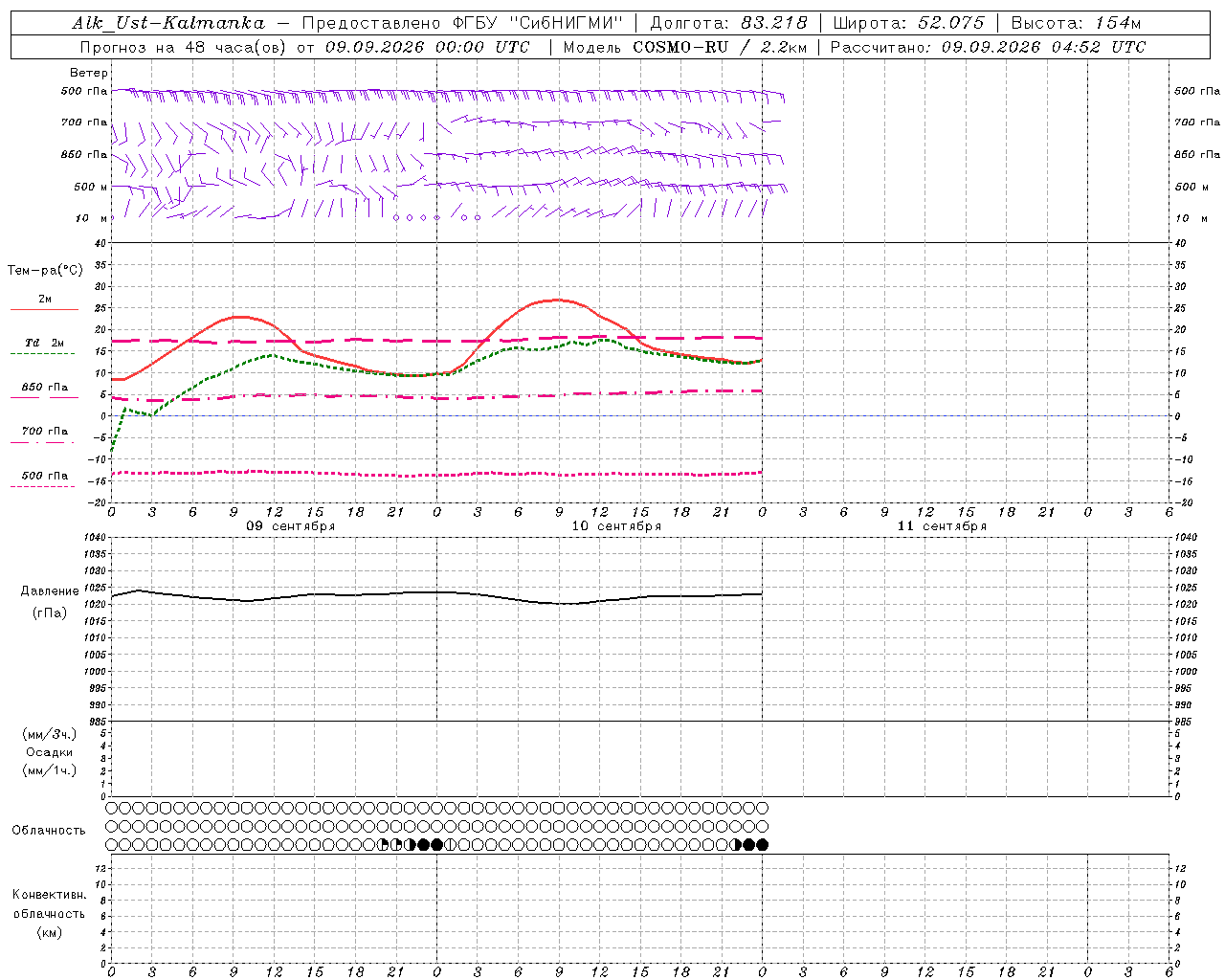Select the 10 сентября date label
The image size is (1225, 980).
(x=616, y=526)
